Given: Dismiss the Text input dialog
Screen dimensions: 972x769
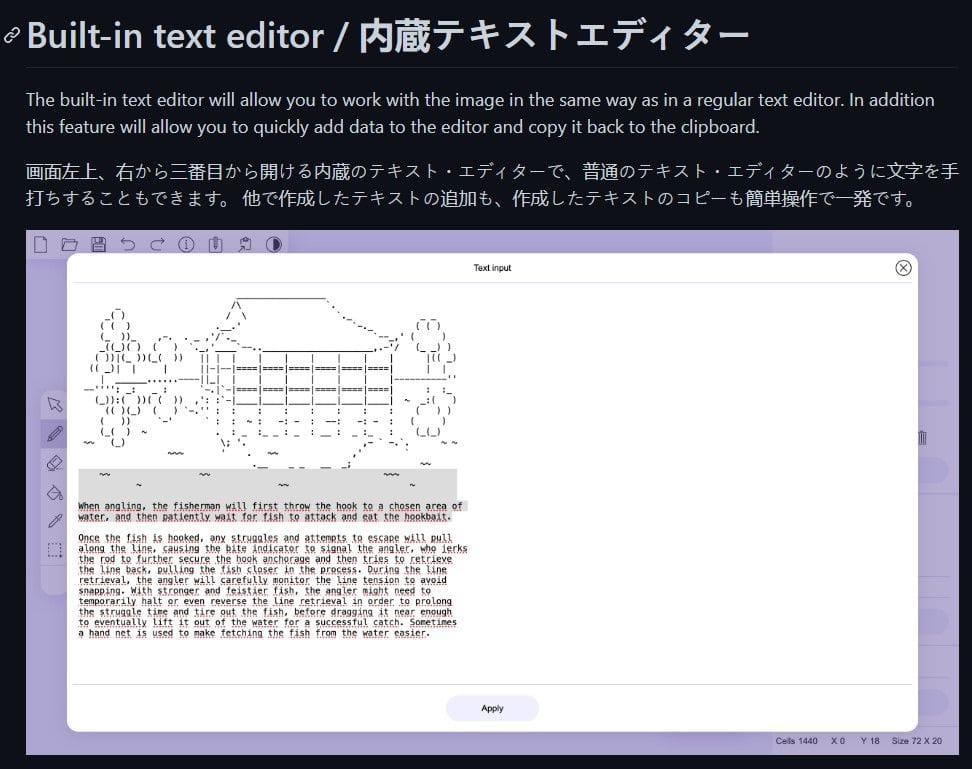Looking at the screenshot, I should [x=904, y=267].
